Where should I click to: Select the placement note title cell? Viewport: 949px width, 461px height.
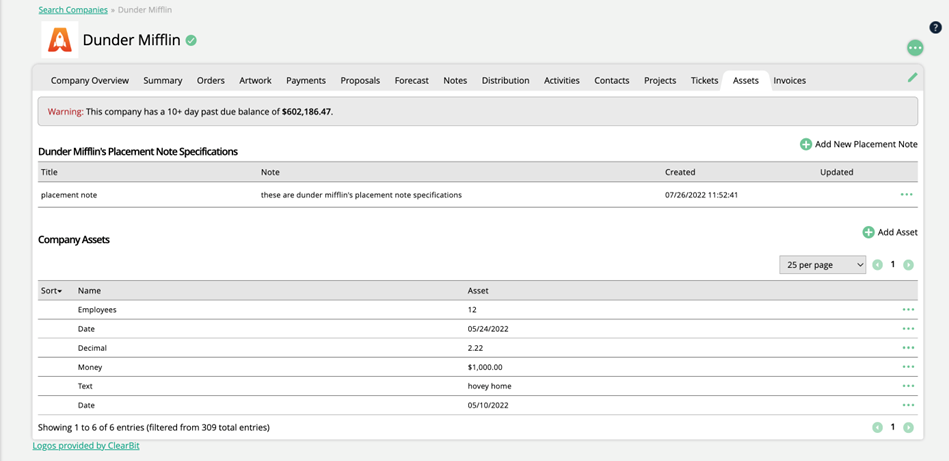click(69, 195)
